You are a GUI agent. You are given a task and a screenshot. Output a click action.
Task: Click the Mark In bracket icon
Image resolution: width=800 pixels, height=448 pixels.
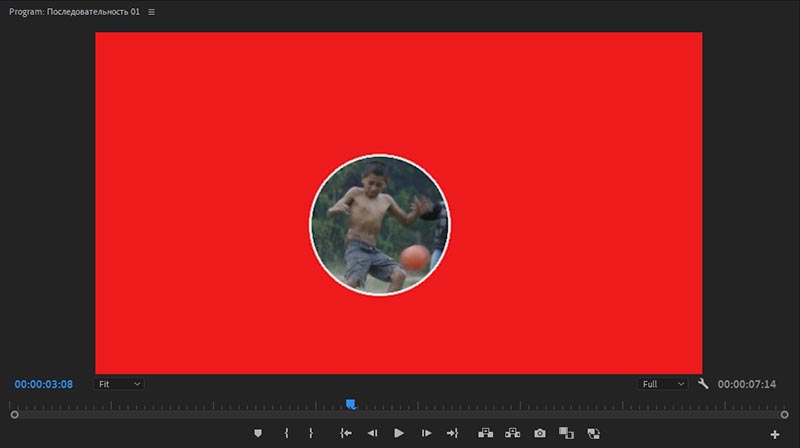pos(286,433)
